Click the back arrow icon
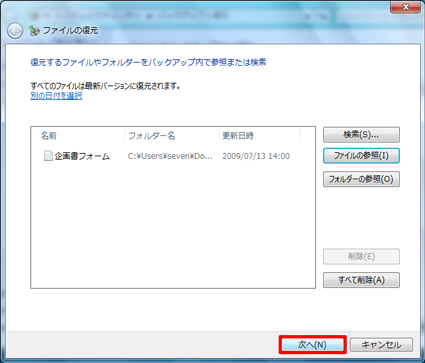This screenshot has width=425, height=363. [x=15, y=31]
